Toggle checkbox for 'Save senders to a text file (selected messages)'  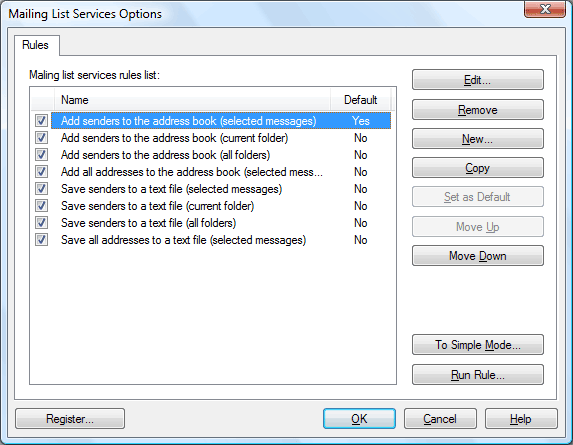[41, 189]
